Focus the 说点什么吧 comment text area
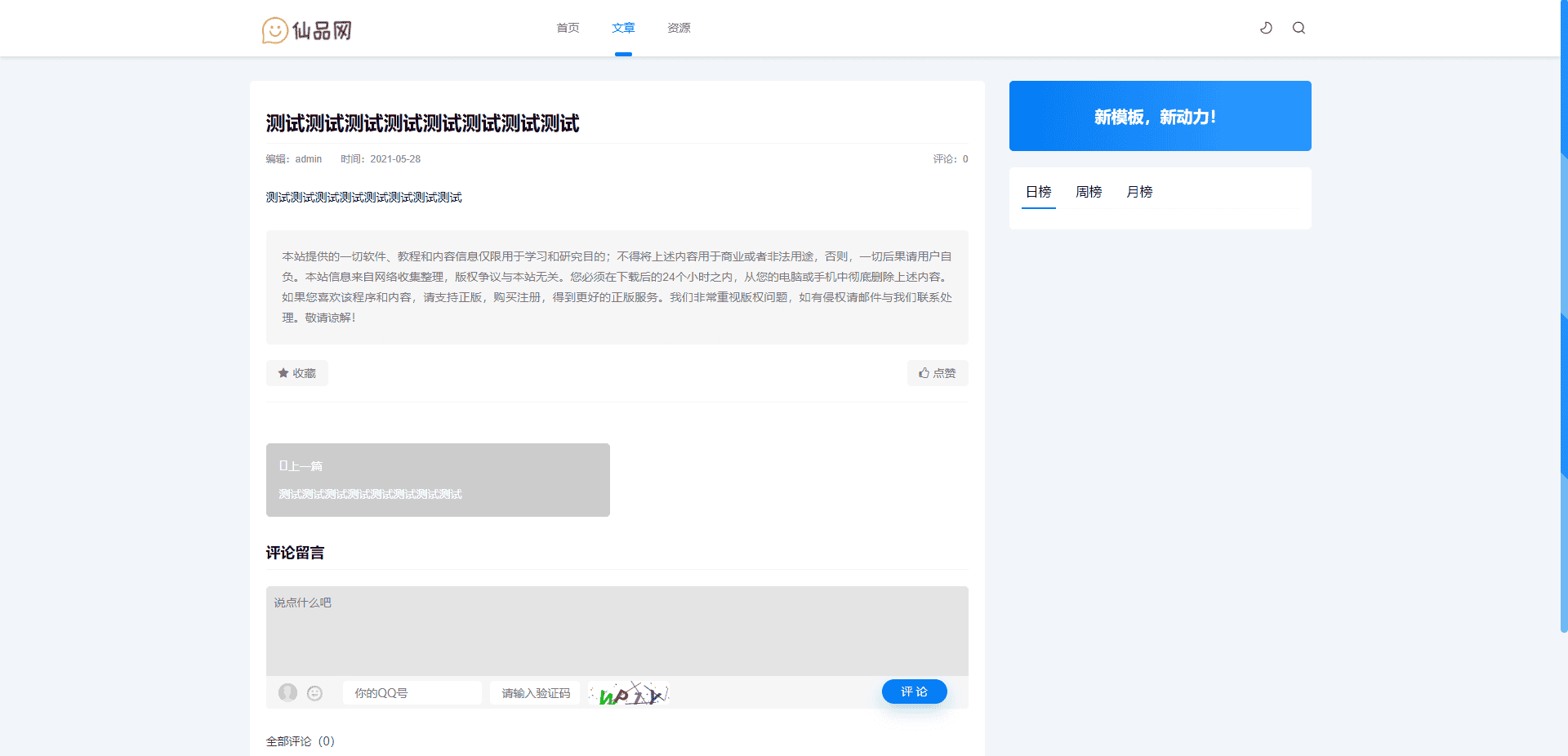Viewport: 1568px width, 756px height. click(617, 630)
